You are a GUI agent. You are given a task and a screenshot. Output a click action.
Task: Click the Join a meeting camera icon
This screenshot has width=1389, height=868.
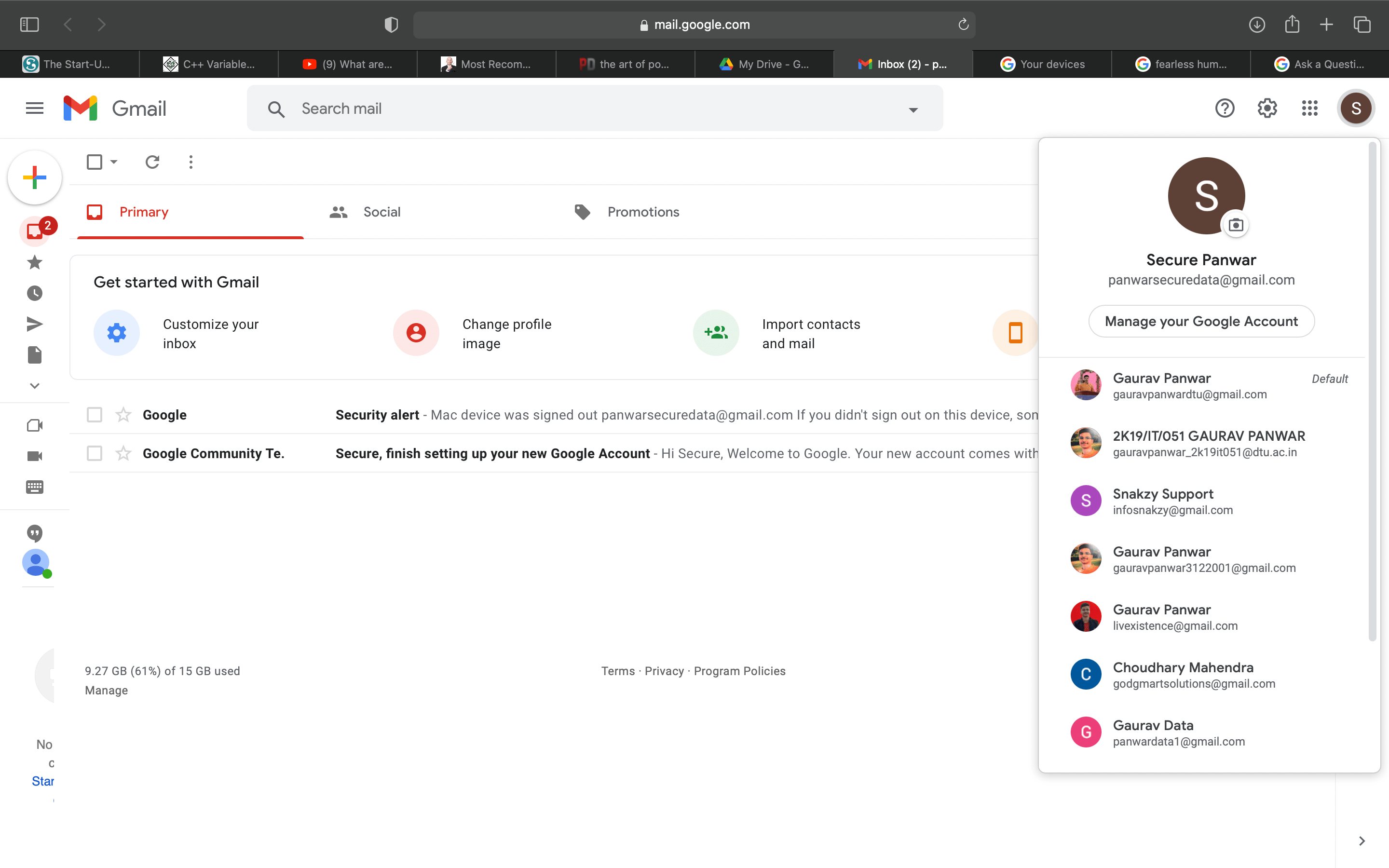point(34,456)
